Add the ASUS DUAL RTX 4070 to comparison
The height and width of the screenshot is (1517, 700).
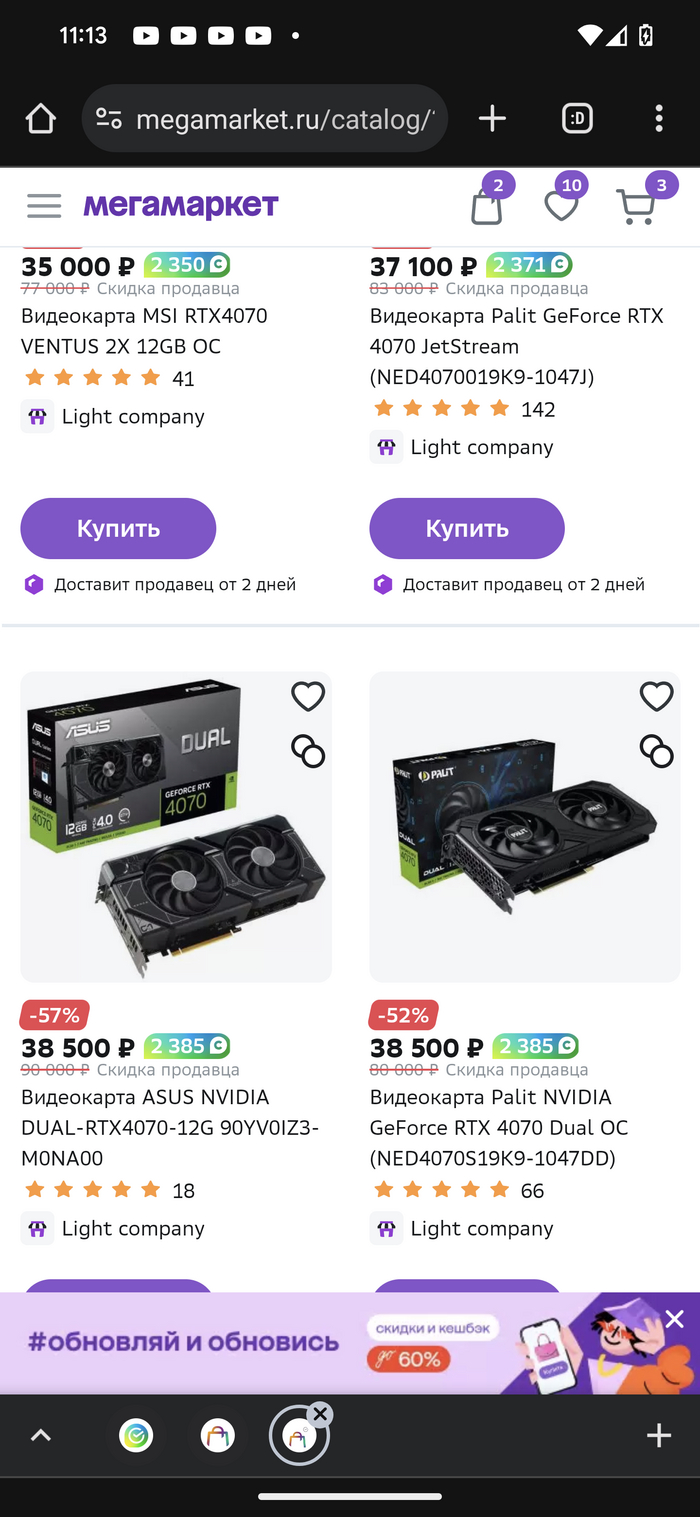(x=308, y=751)
